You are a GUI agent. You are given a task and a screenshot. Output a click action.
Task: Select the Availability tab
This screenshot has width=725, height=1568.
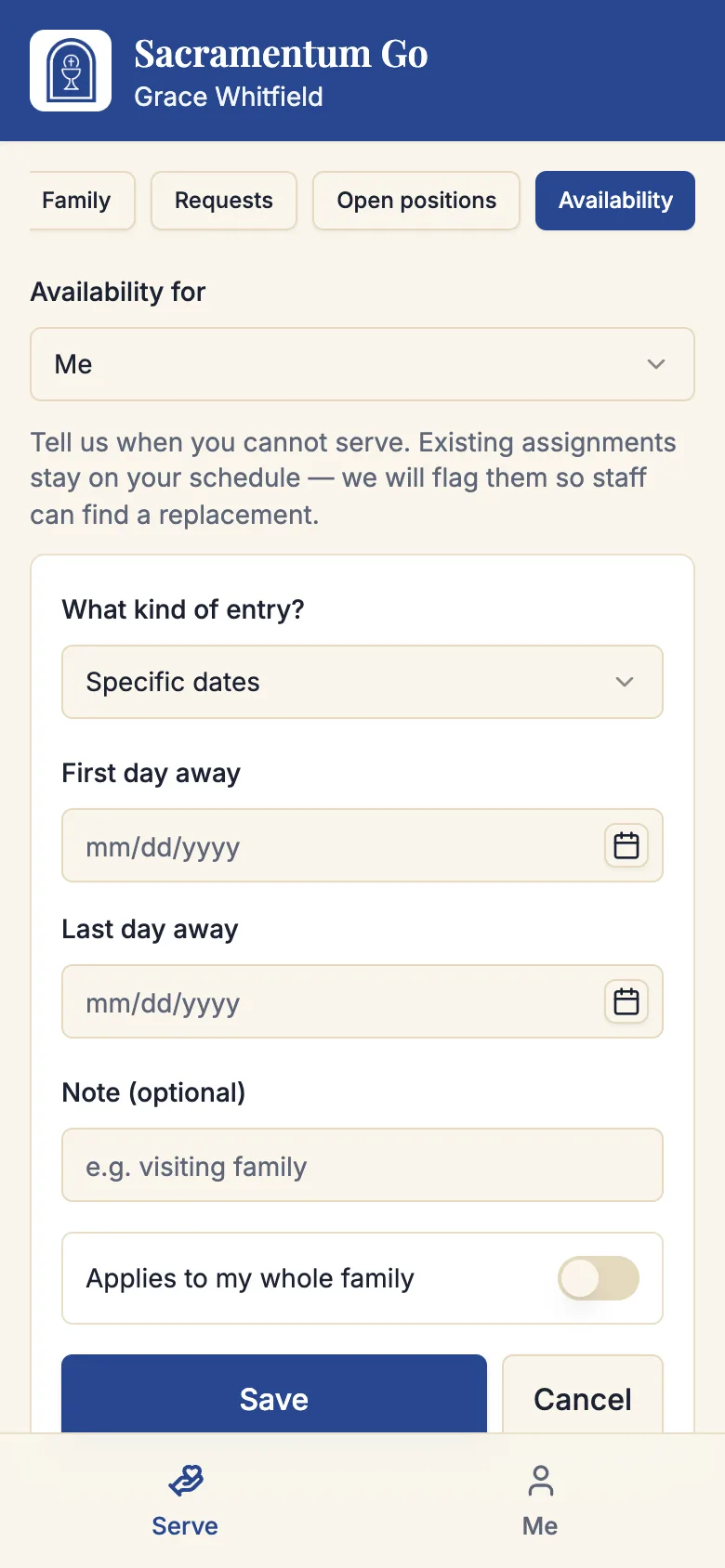[x=615, y=201]
